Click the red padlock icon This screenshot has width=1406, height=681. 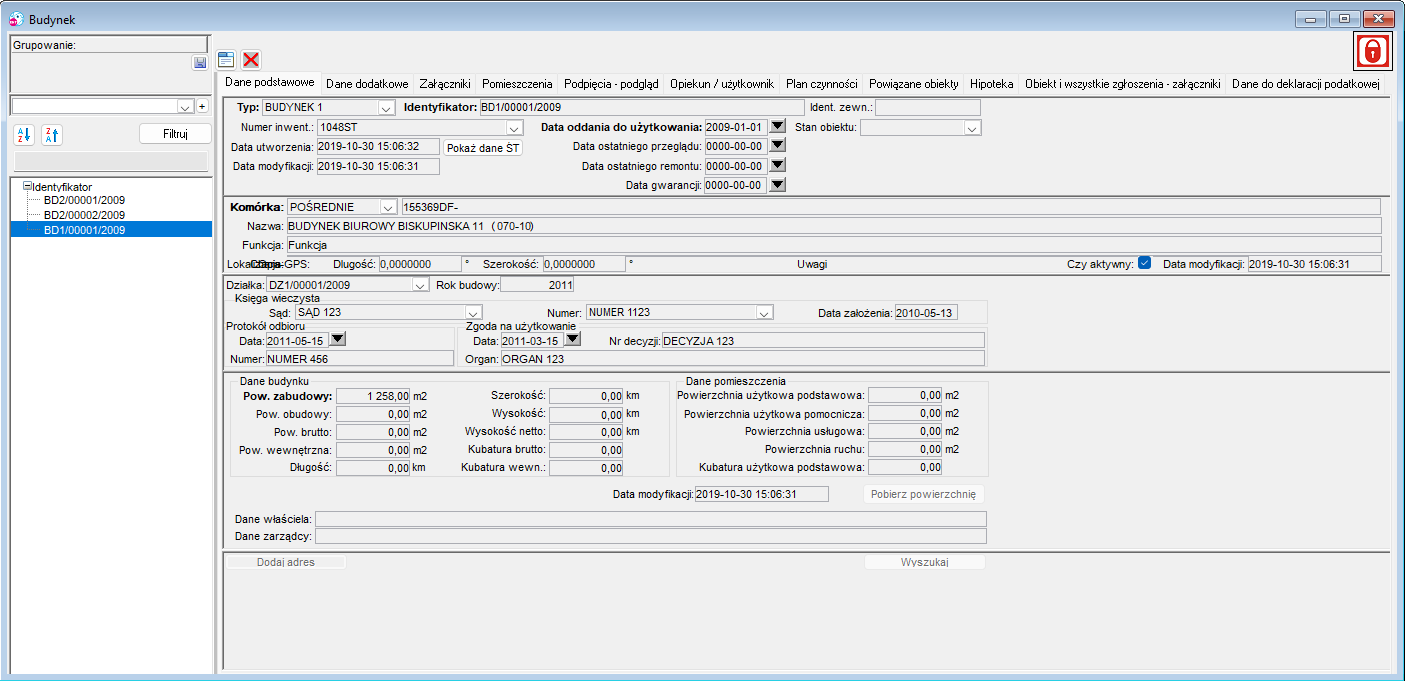pyautogui.click(x=1373, y=50)
